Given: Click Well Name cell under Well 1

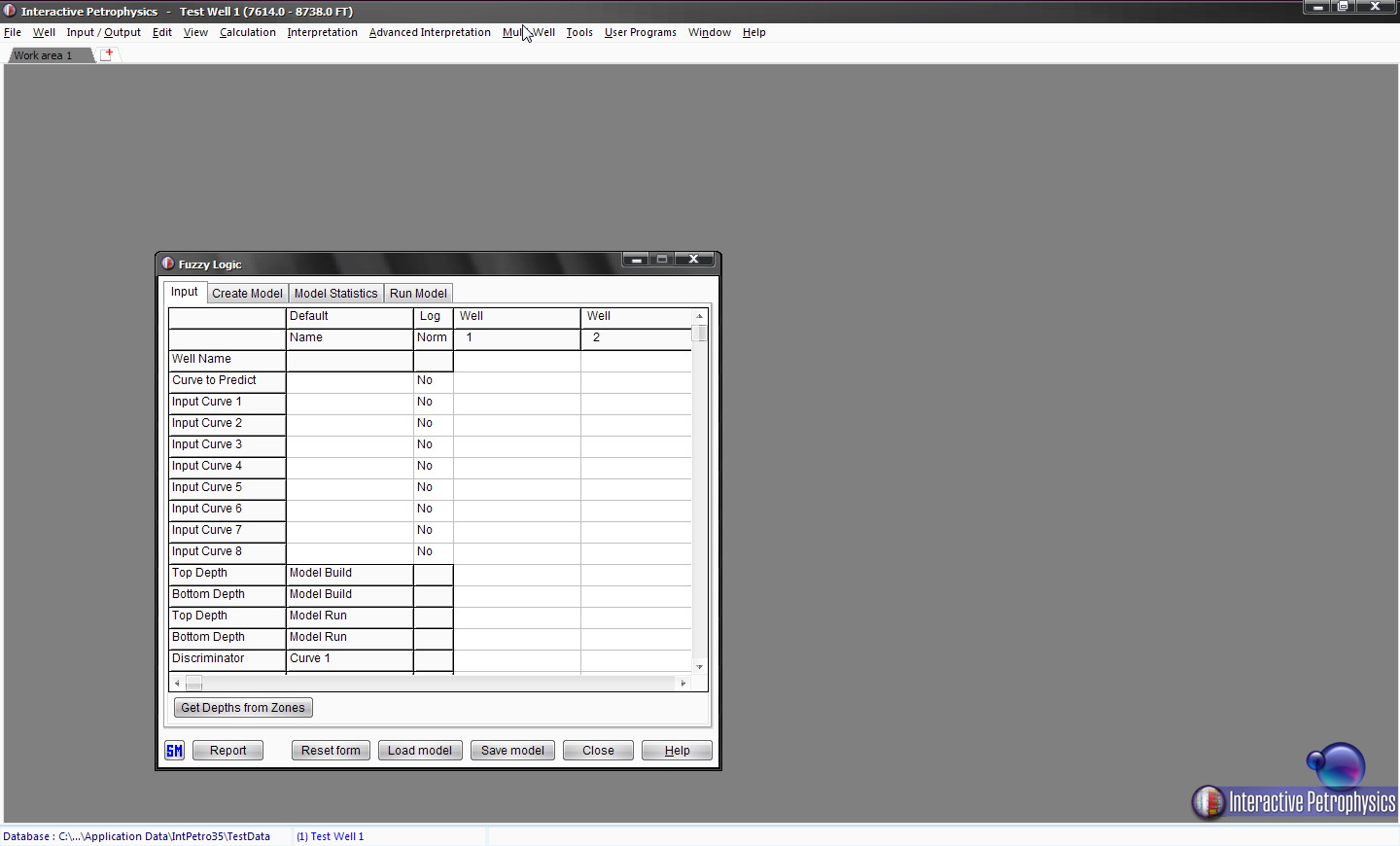Looking at the screenshot, I should (x=517, y=360).
